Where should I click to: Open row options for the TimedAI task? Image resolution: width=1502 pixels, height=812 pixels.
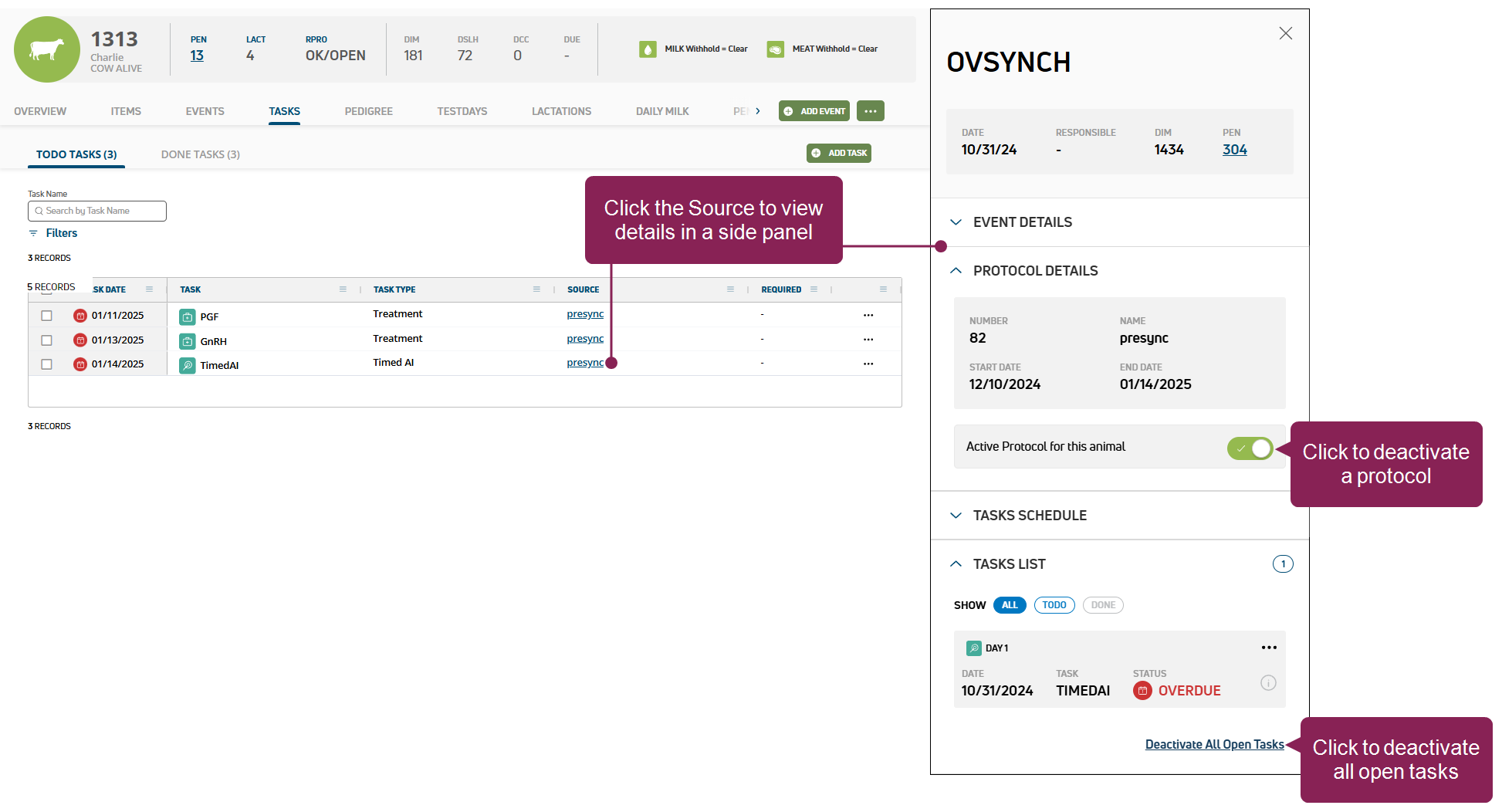(x=868, y=364)
